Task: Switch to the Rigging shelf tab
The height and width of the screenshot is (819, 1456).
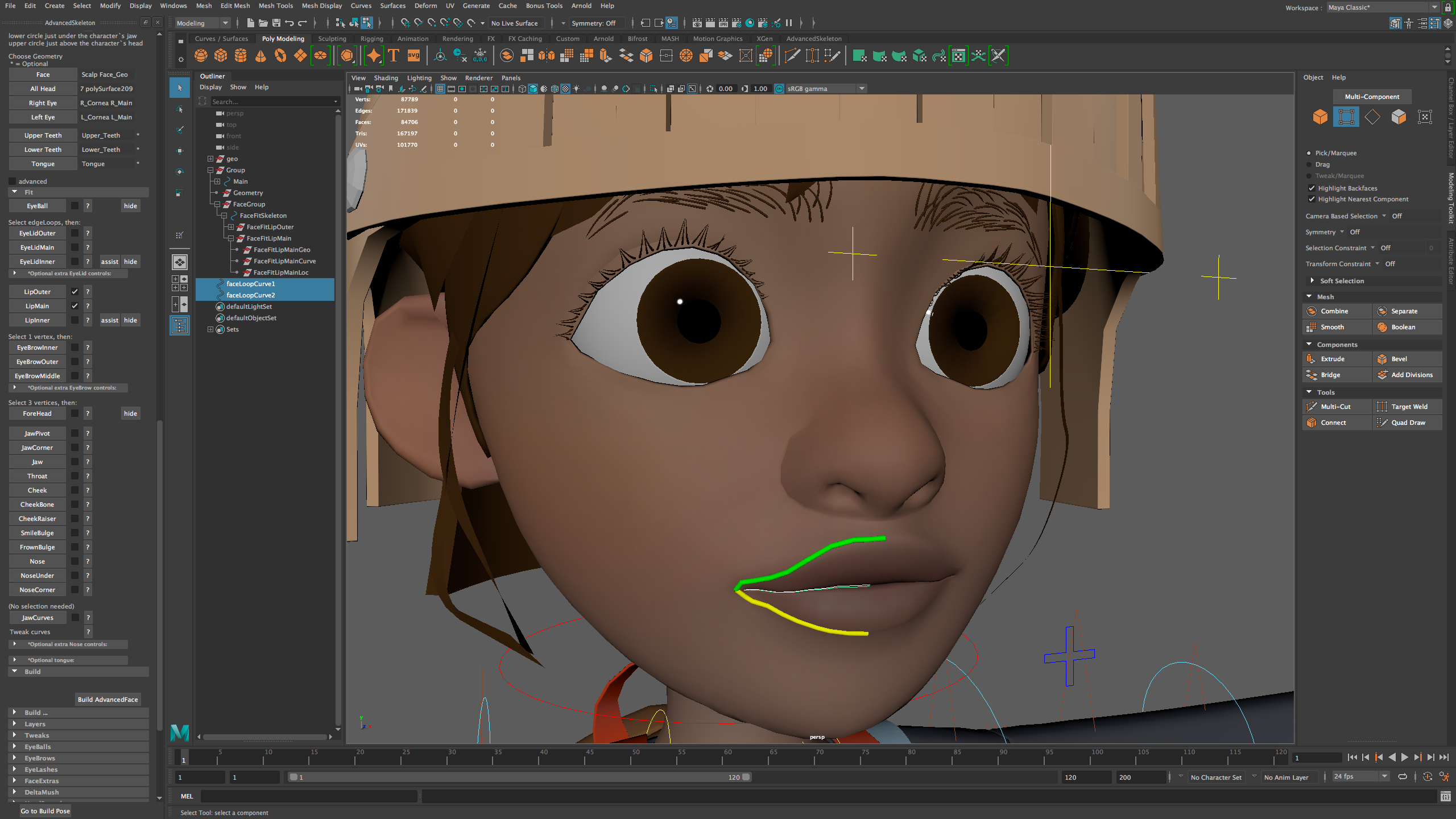Action: (x=371, y=39)
